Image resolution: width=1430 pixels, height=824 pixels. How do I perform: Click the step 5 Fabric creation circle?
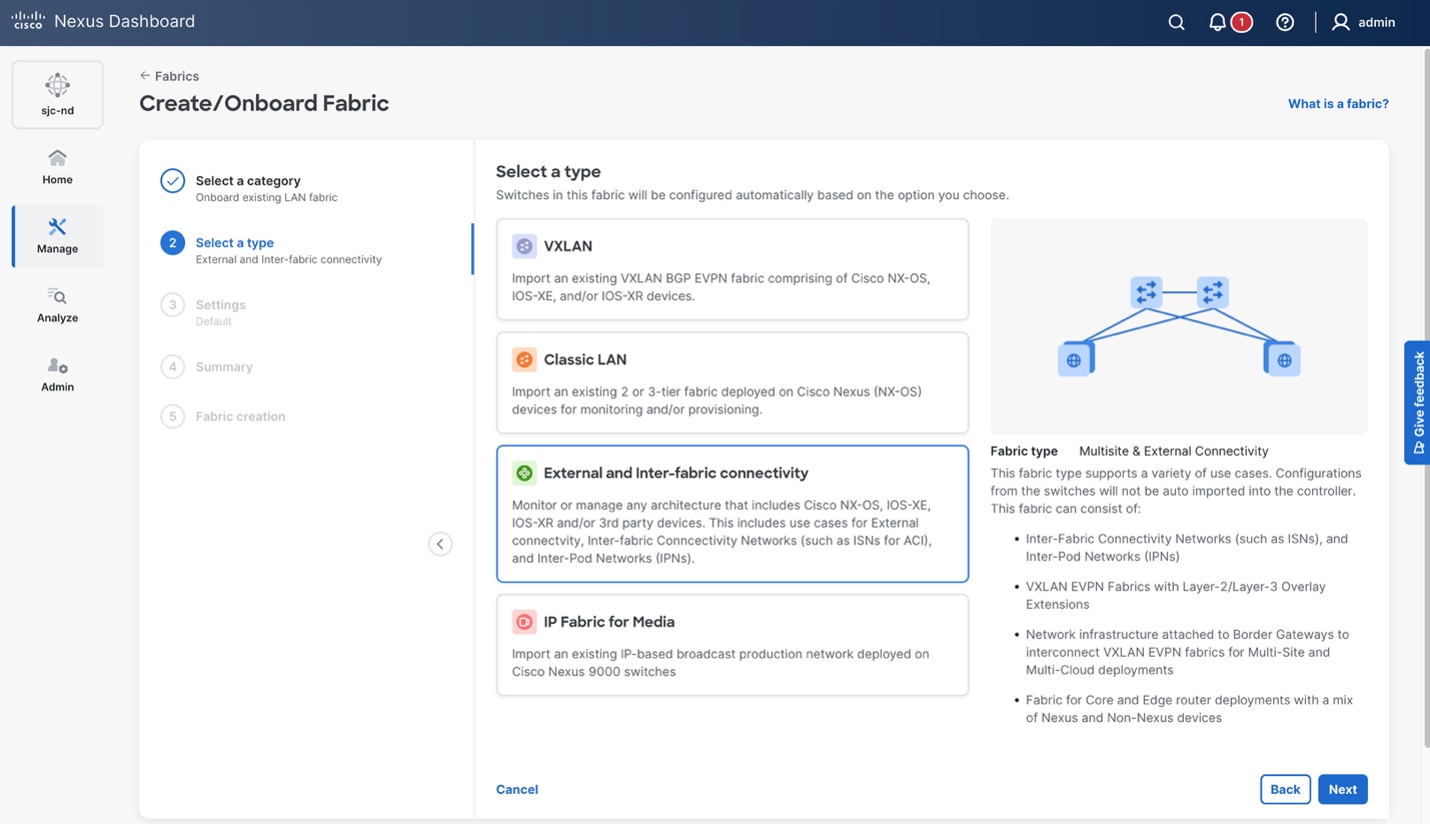(172, 416)
